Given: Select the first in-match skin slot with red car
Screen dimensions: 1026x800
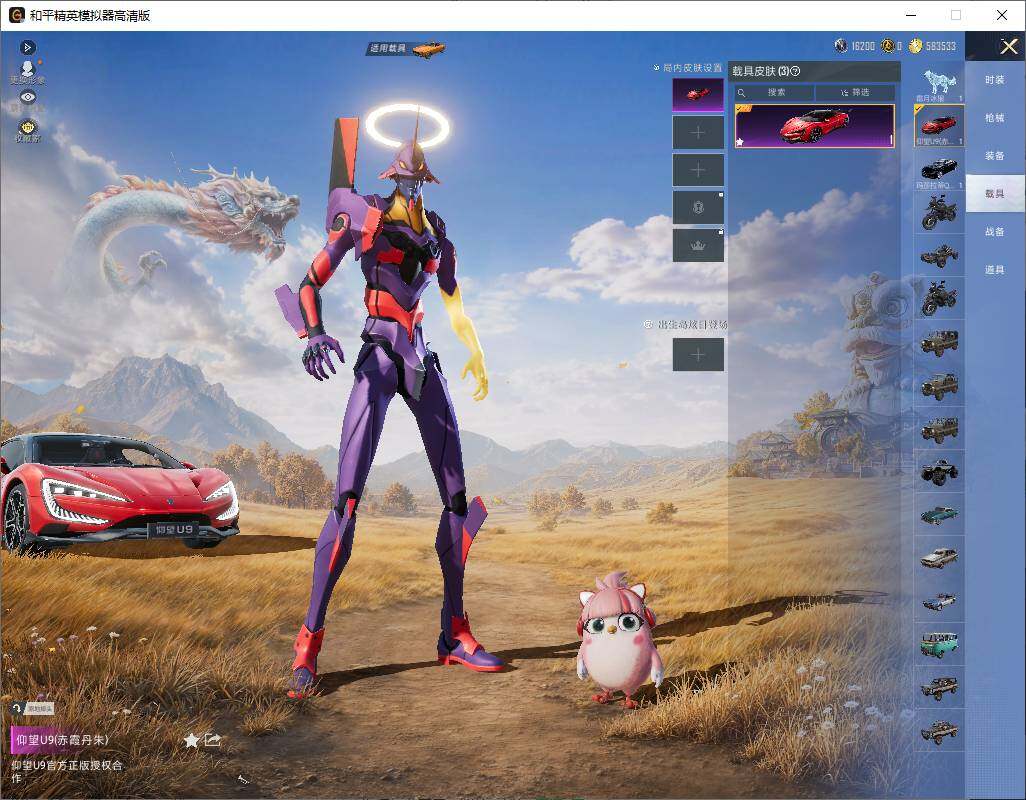Looking at the screenshot, I should [698, 95].
